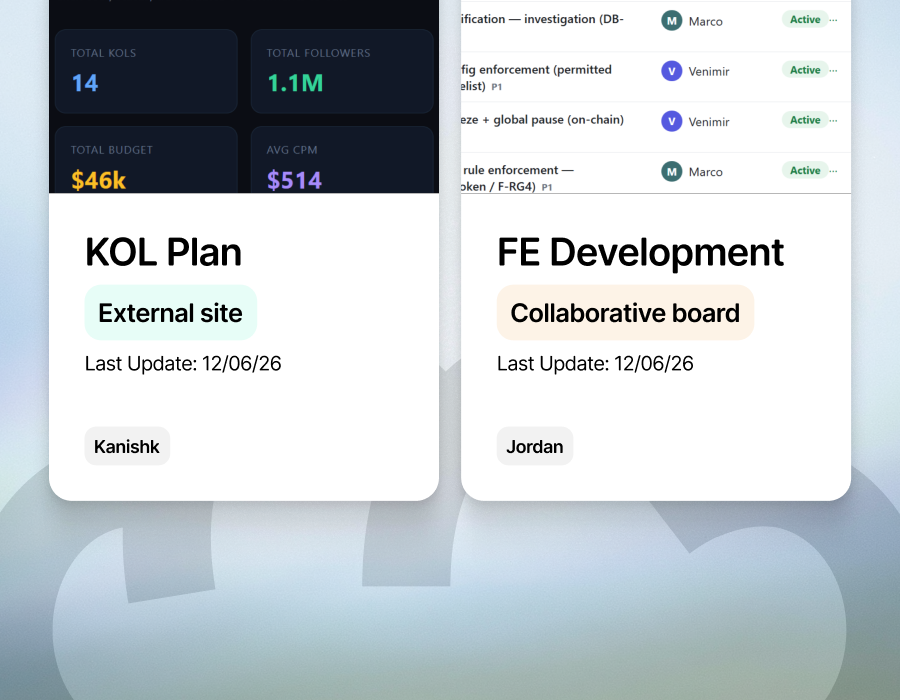Click the P1 label beside 'F-RG4)'

546,188
